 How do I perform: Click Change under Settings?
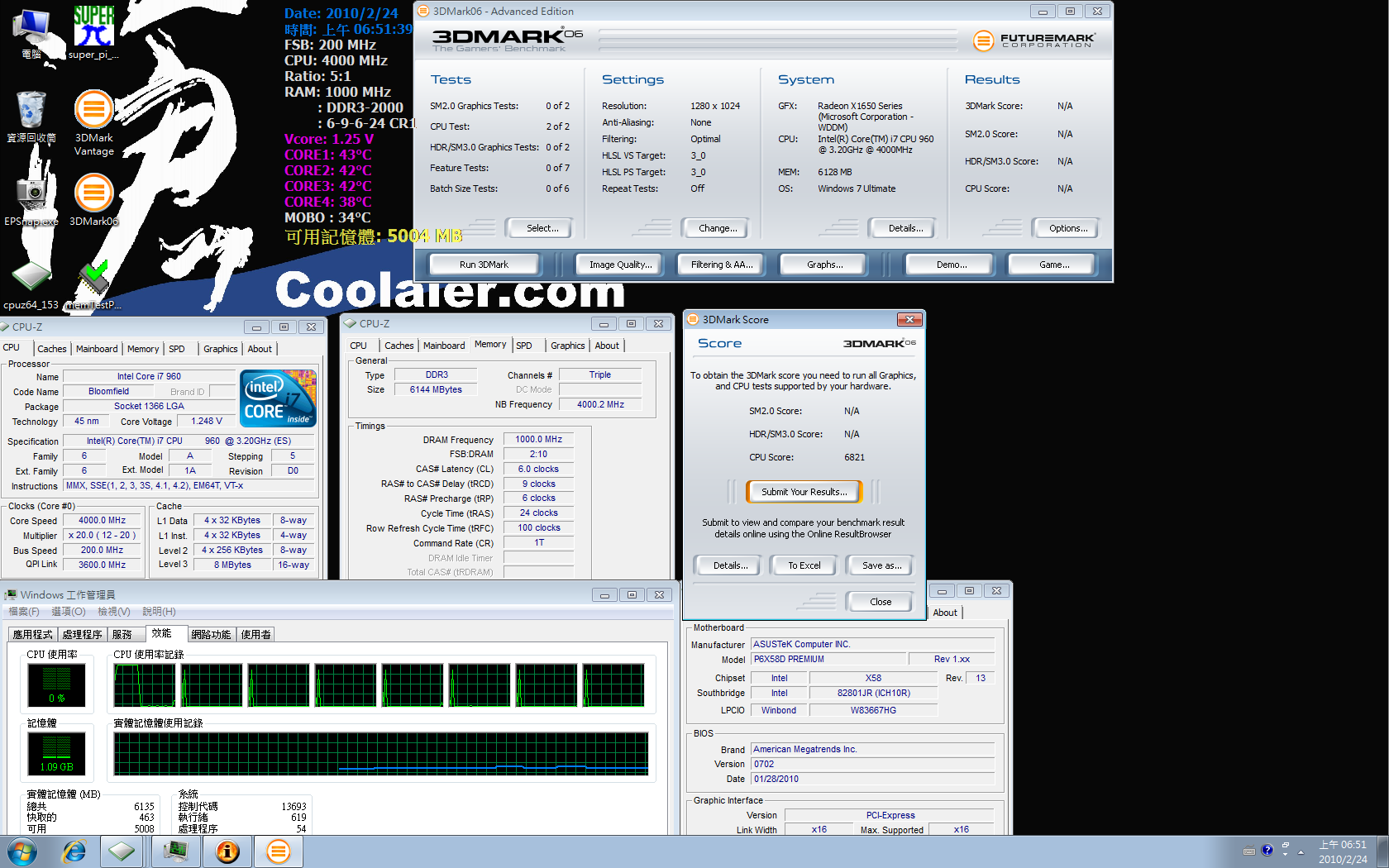[x=718, y=228]
